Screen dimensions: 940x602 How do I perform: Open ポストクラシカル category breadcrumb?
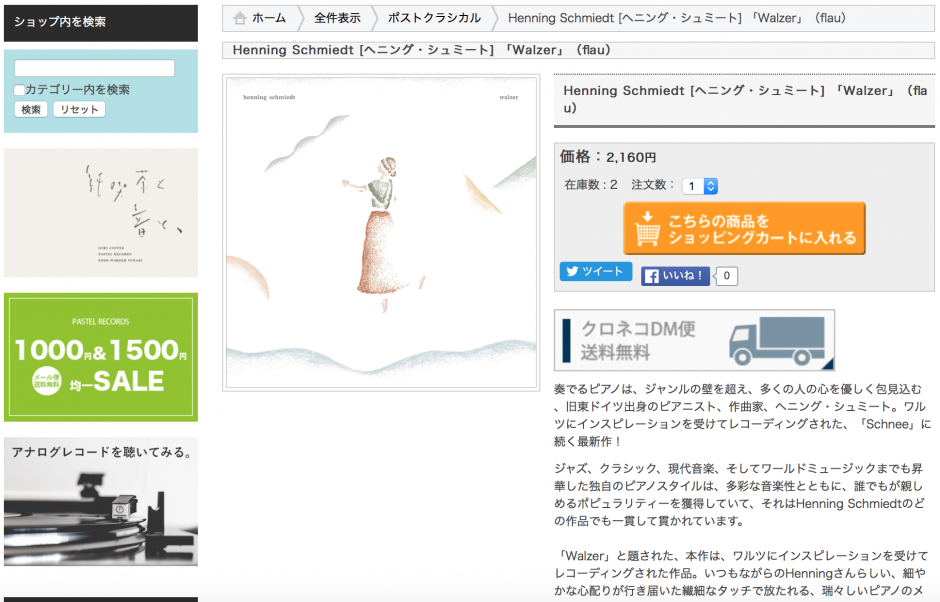tap(434, 18)
